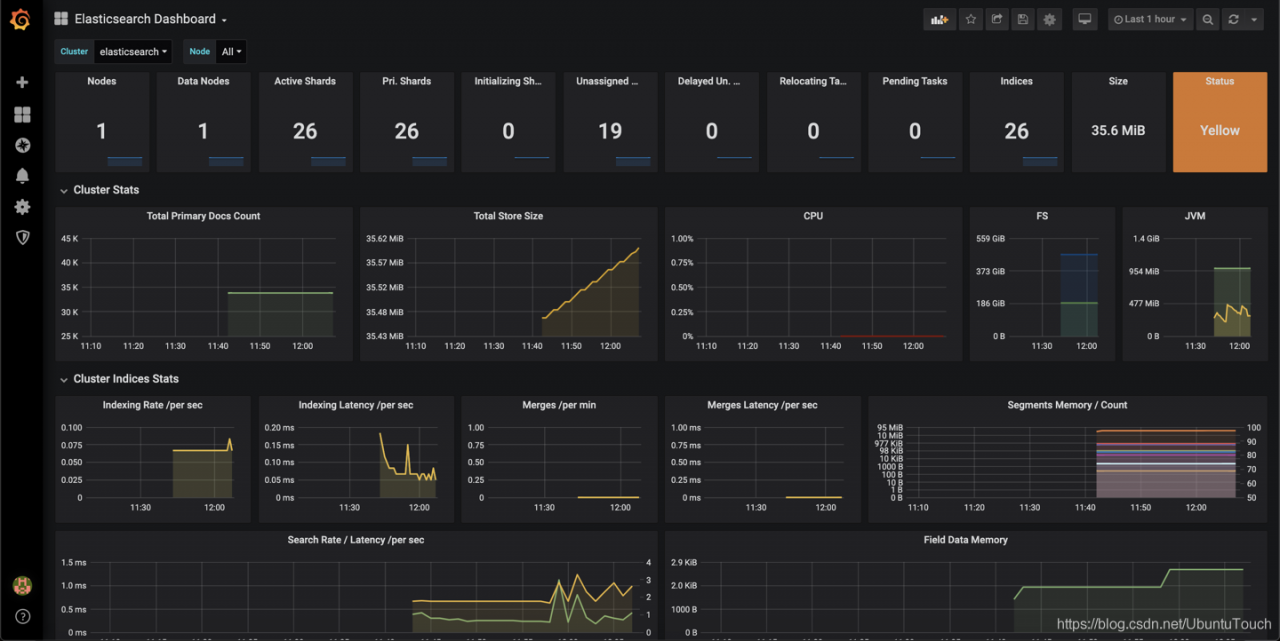Screen dimensions: 1280x641
Task: Open Merges Latency /per sec panel menu
Action: pos(762,405)
